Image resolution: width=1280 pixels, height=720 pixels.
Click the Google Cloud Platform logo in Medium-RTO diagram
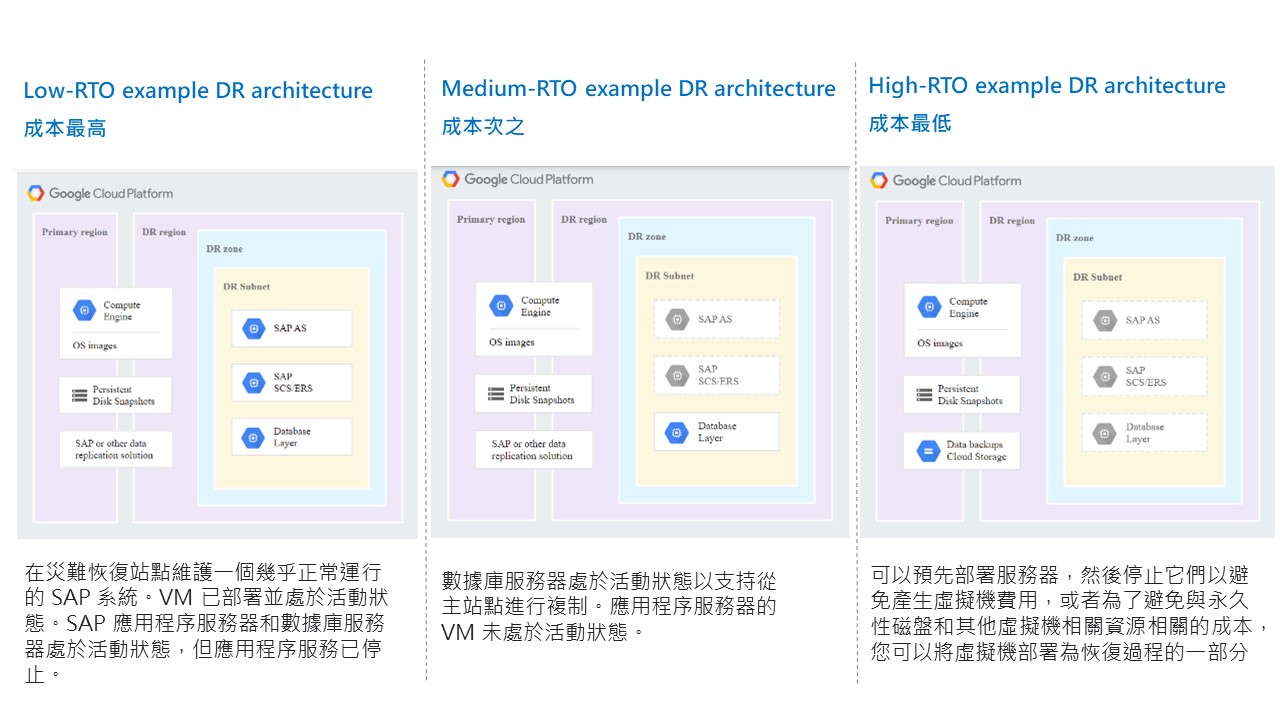517,180
